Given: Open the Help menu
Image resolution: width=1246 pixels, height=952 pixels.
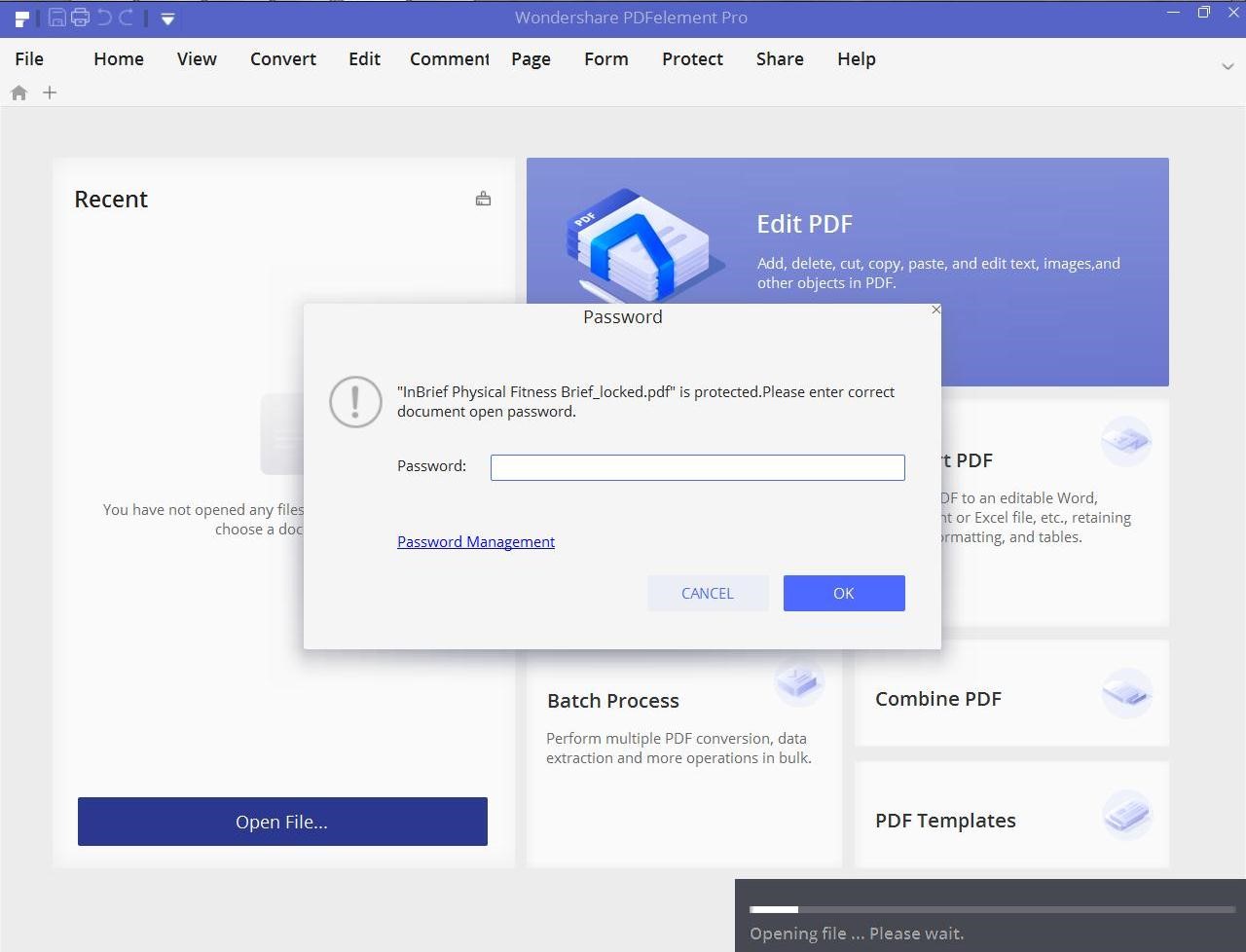Looking at the screenshot, I should (x=857, y=58).
